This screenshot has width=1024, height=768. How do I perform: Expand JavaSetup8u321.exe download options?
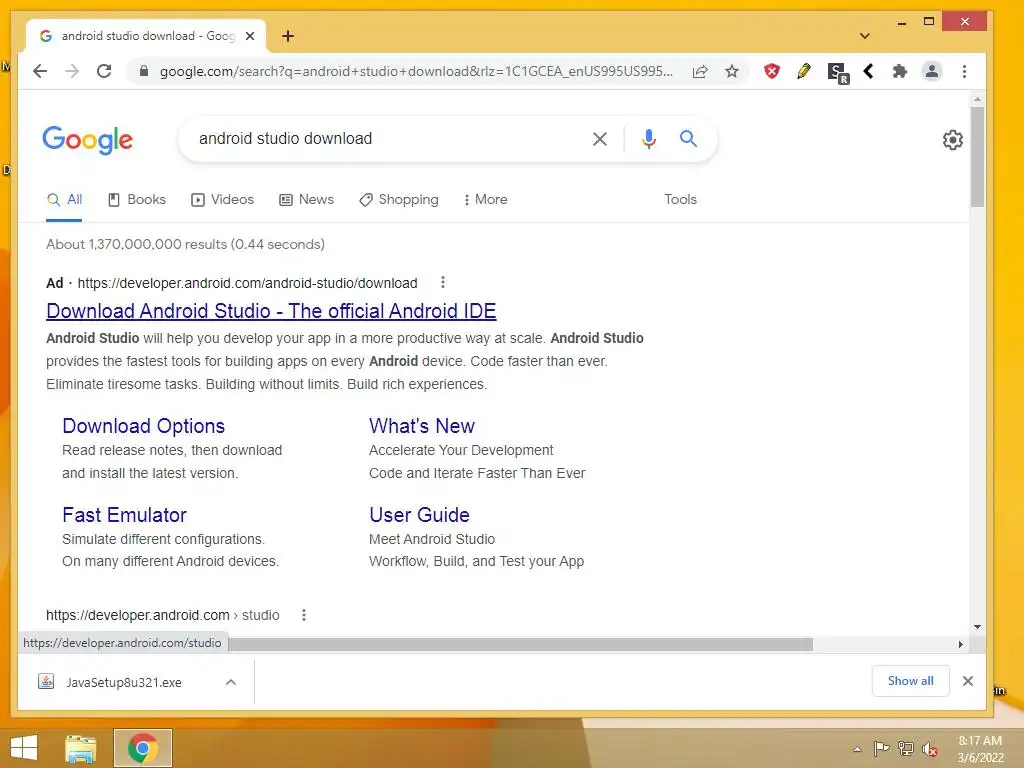click(231, 682)
